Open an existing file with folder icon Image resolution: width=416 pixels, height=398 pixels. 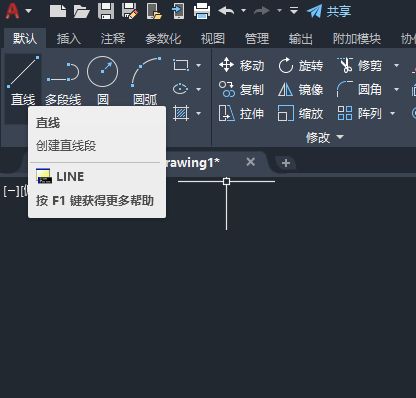click(82, 11)
